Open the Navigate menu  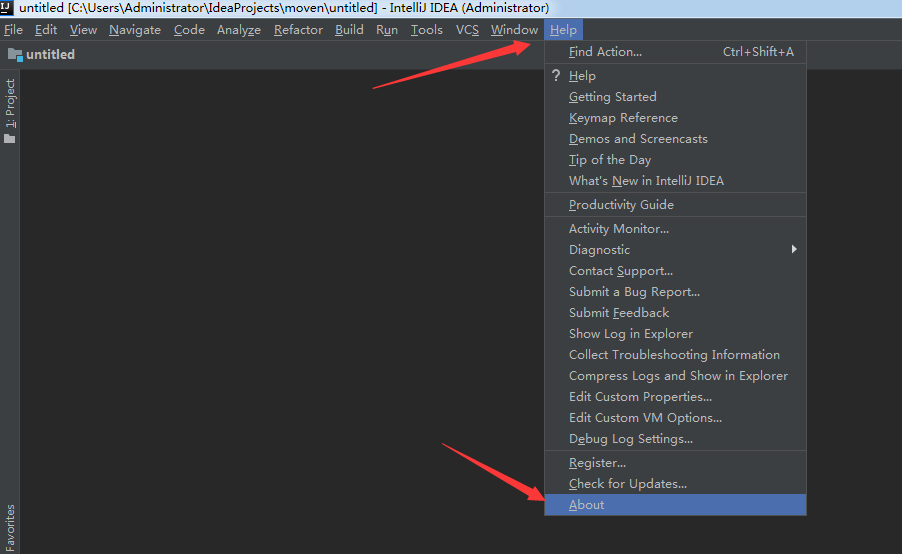coord(135,30)
